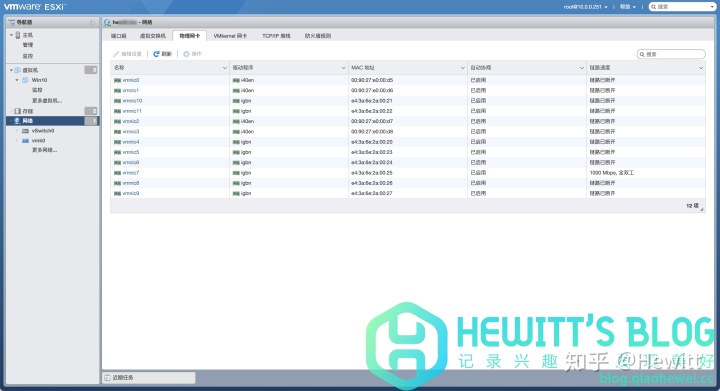Open the root@10.0.0.251 user dropdown
Viewport: 720px width, 391px height.
(585, 7)
